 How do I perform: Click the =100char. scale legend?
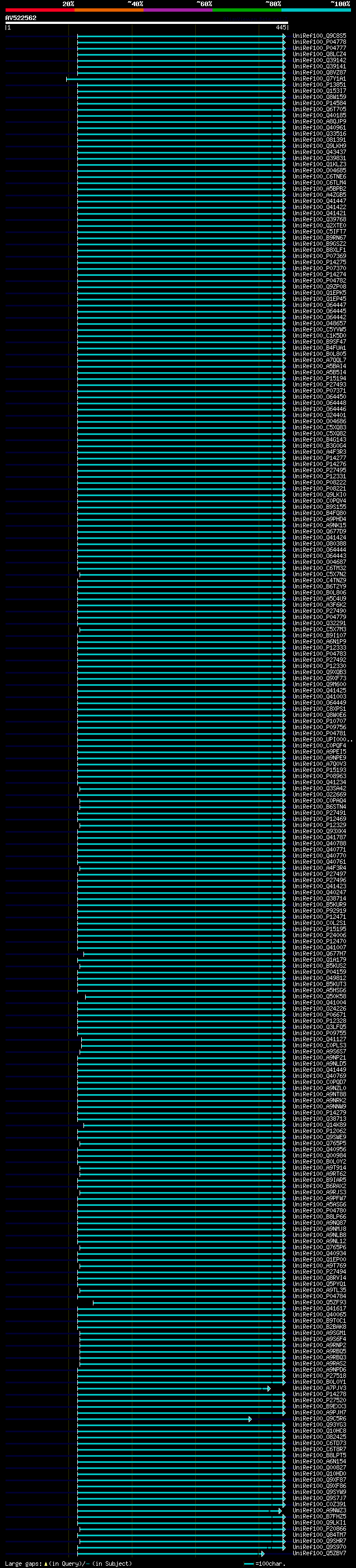pos(265,1564)
